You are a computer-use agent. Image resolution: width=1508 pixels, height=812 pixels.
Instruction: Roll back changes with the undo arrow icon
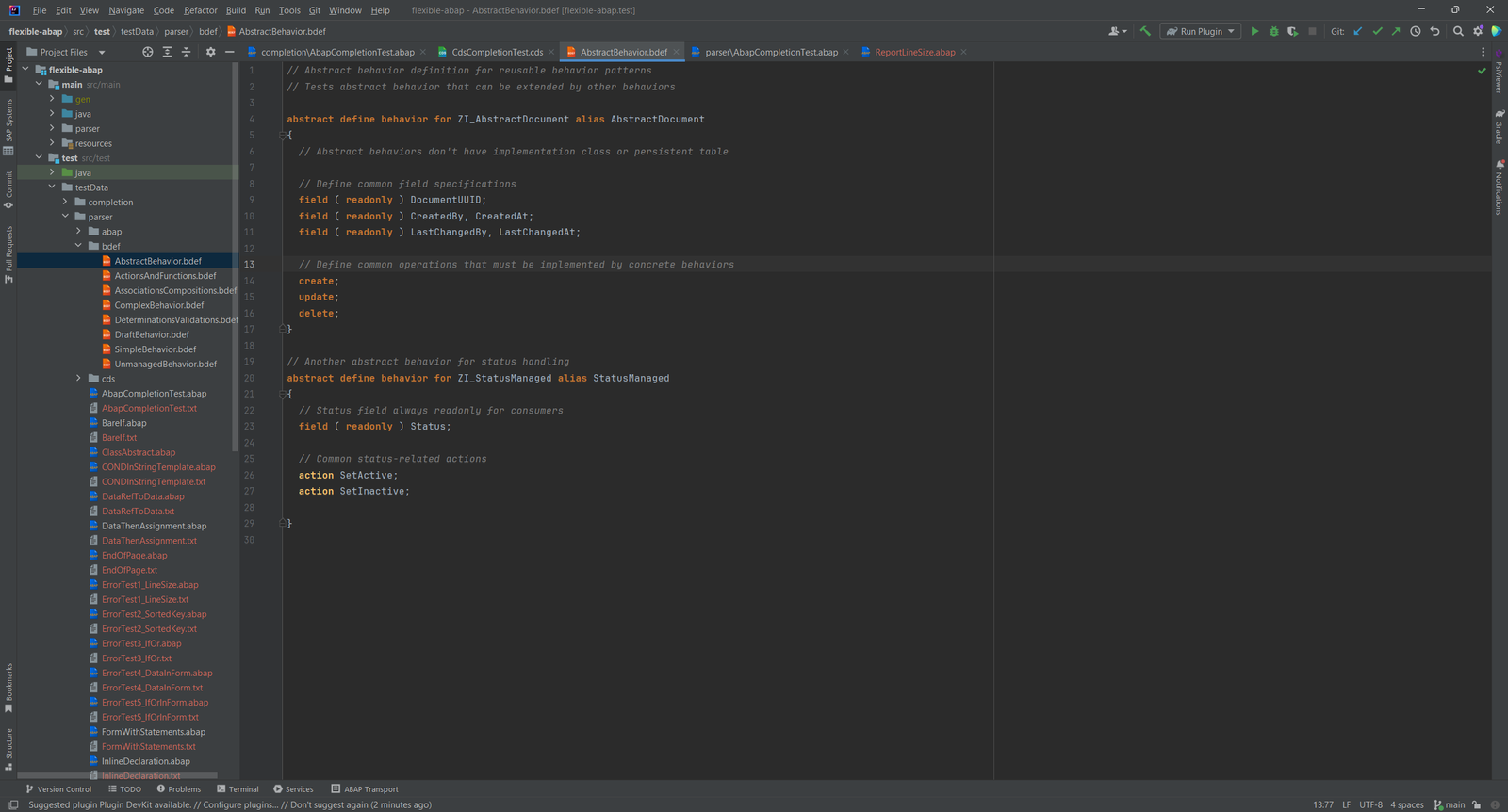pyautogui.click(x=1434, y=31)
